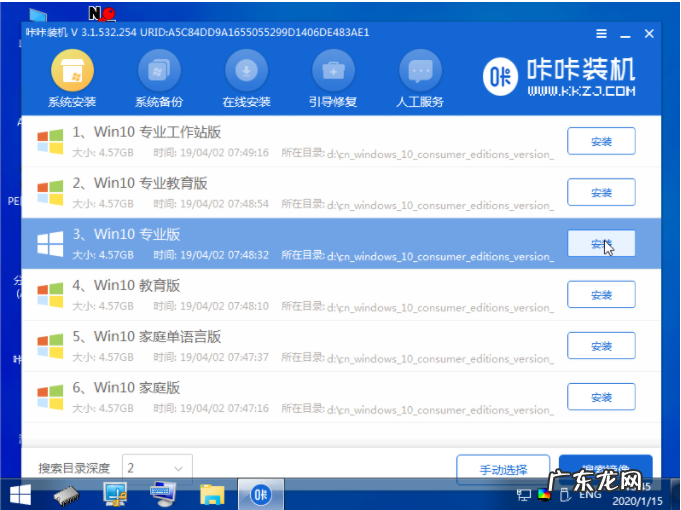Click the ENG language indicator in tray
This screenshot has width=681, height=510.
coord(590,495)
